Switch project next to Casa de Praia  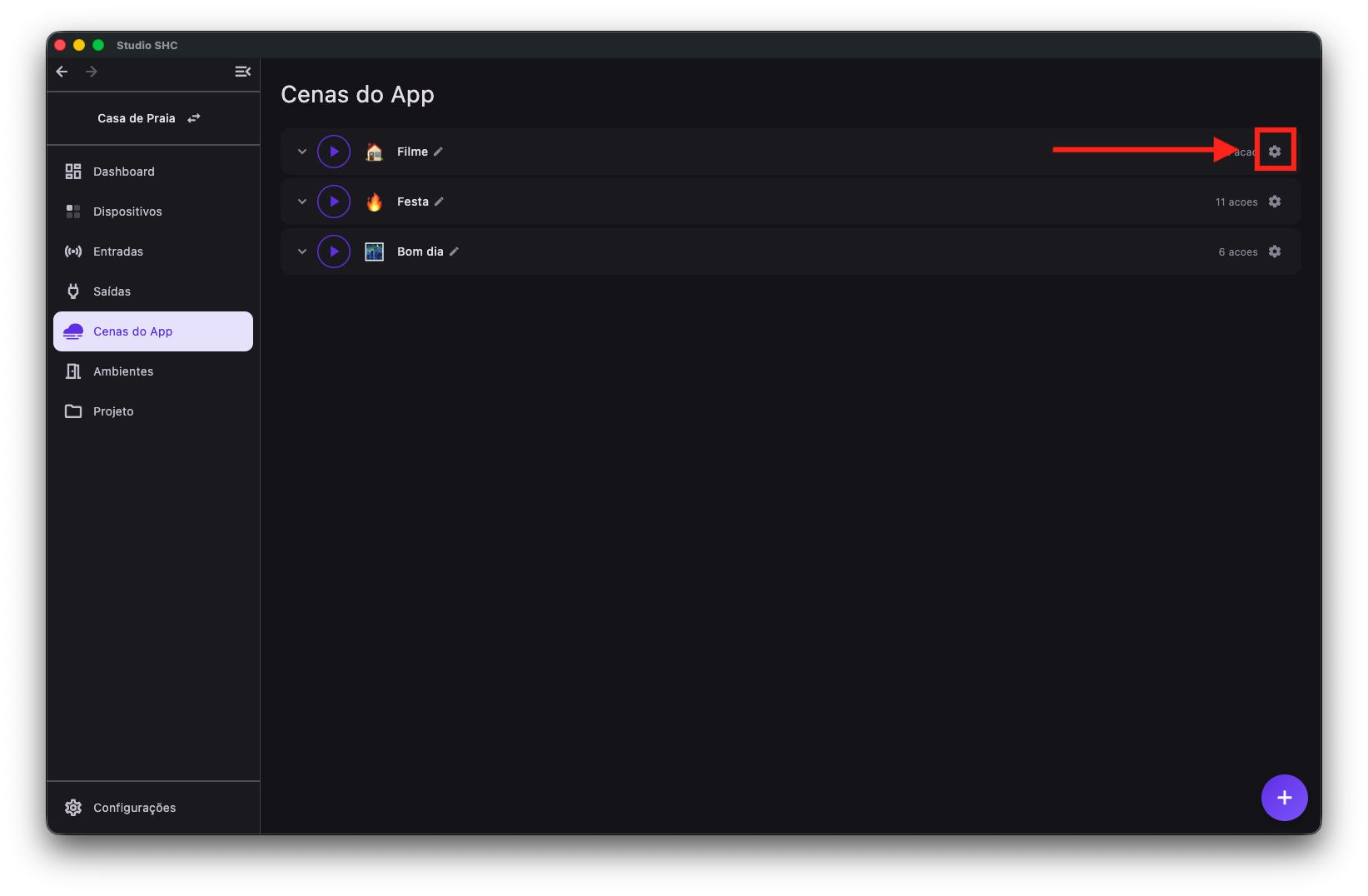coord(194,118)
